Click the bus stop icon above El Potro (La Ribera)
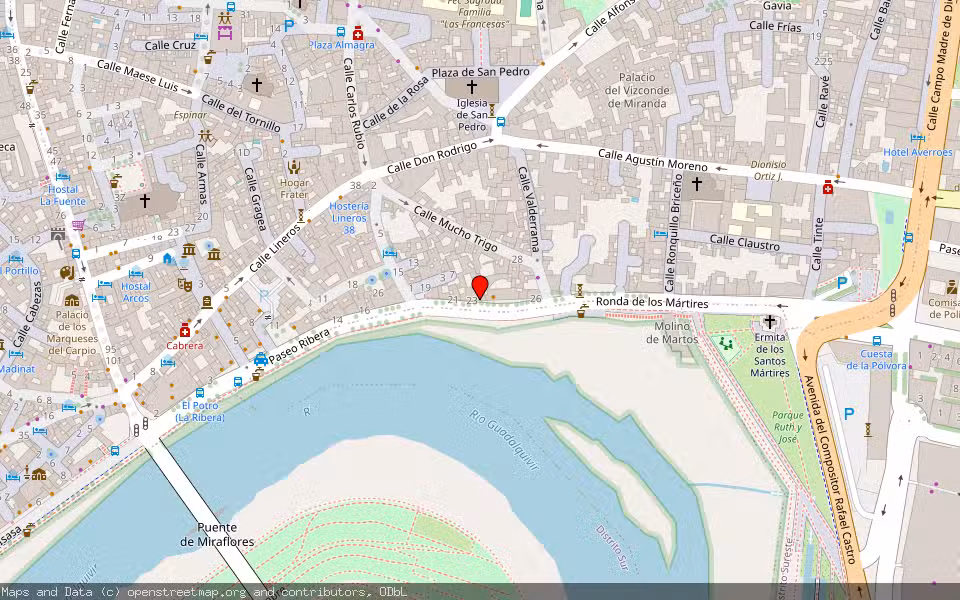 200,392
